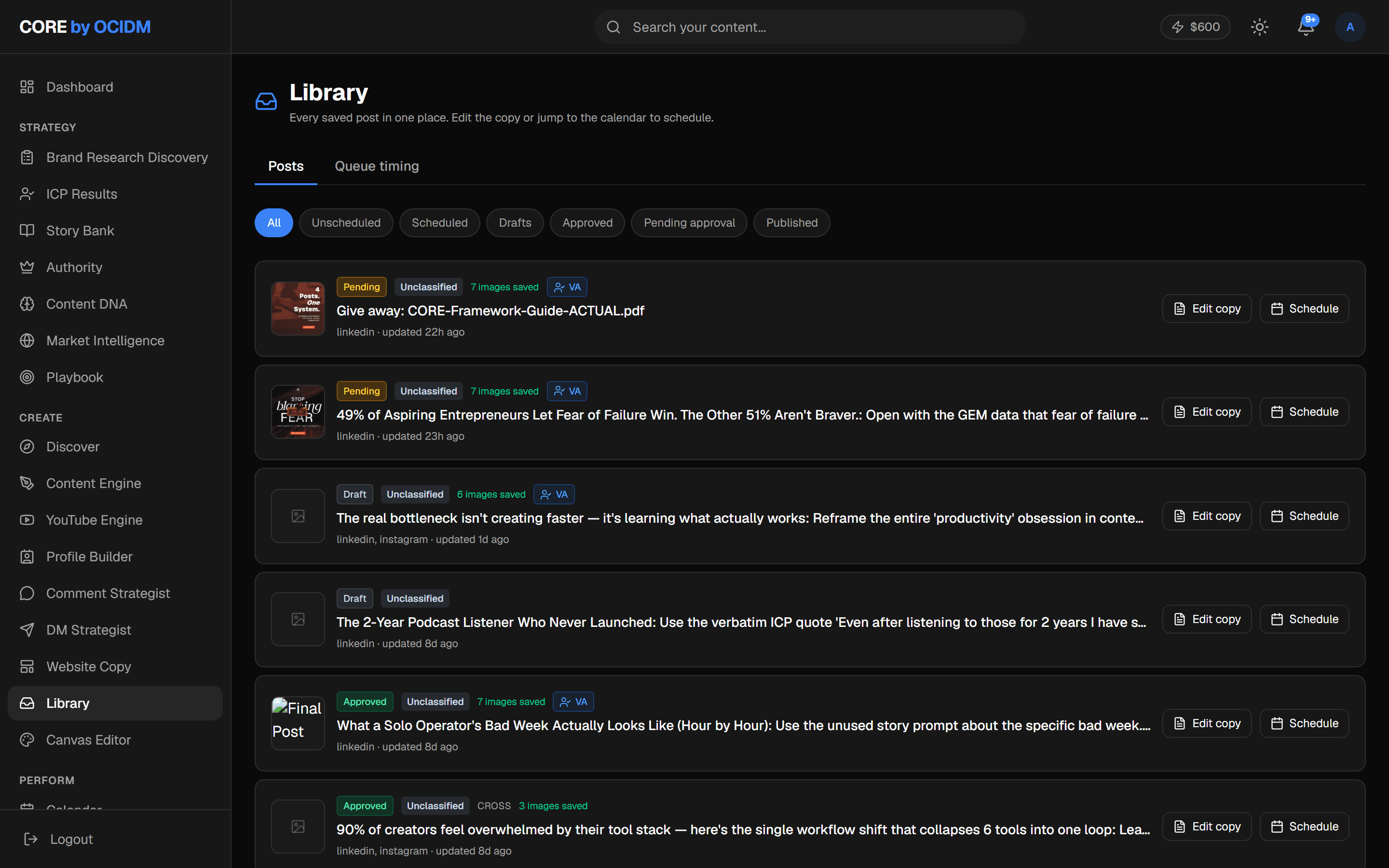Screen dimensions: 1389x868
Task: Click the Authority crown icon
Action: click(27, 267)
